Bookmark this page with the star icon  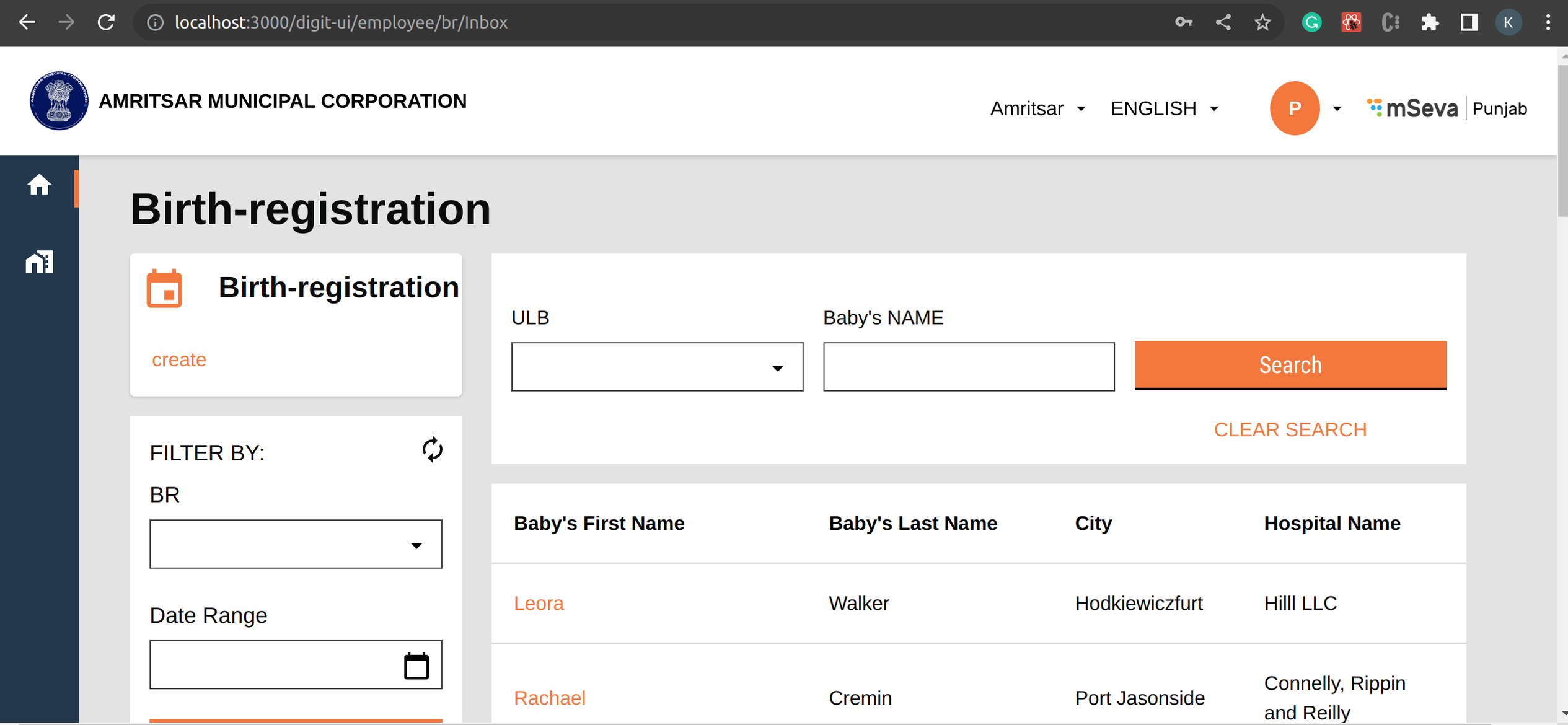click(1262, 23)
